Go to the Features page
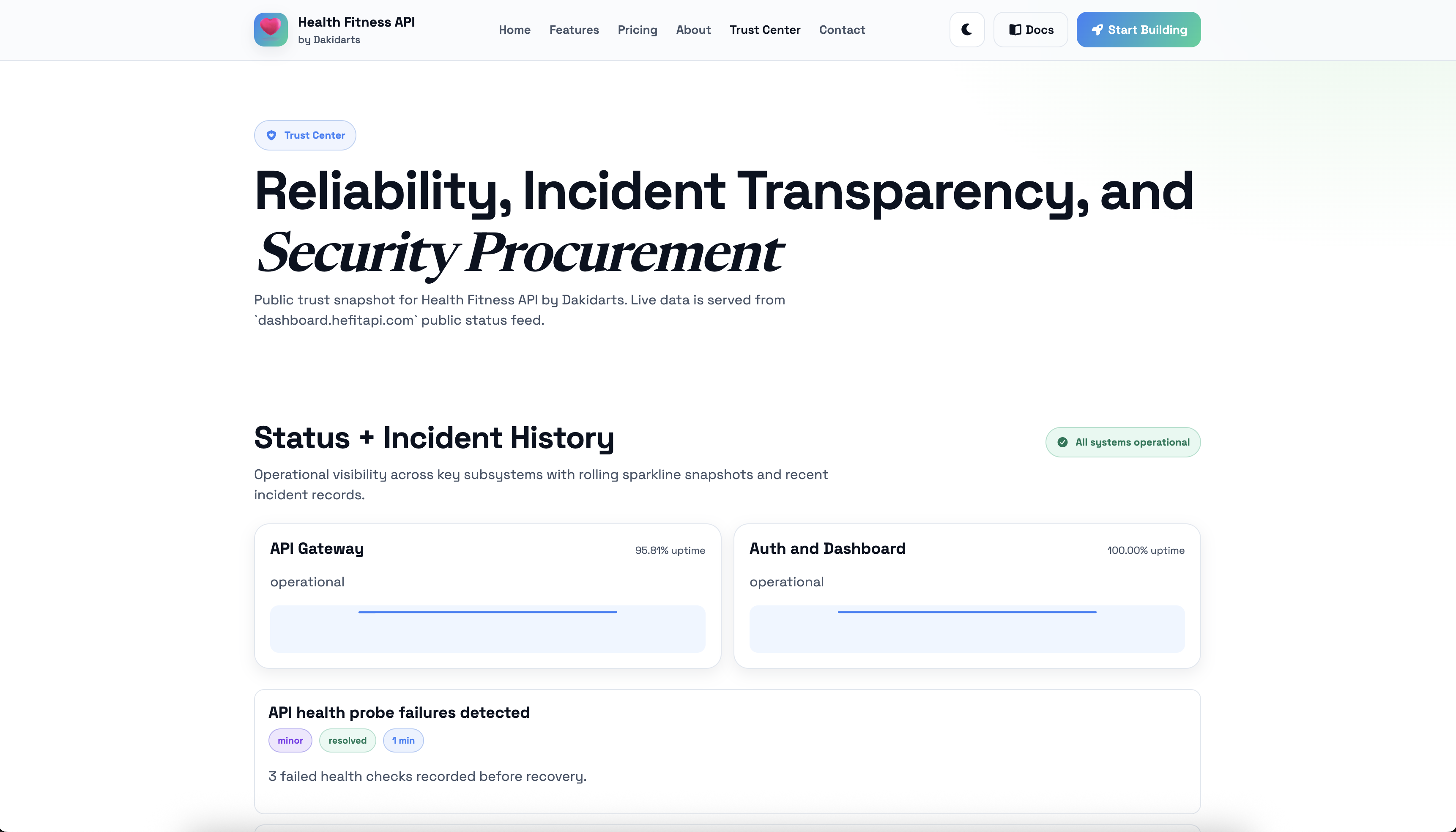The height and width of the screenshot is (832, 1456). 574,30
